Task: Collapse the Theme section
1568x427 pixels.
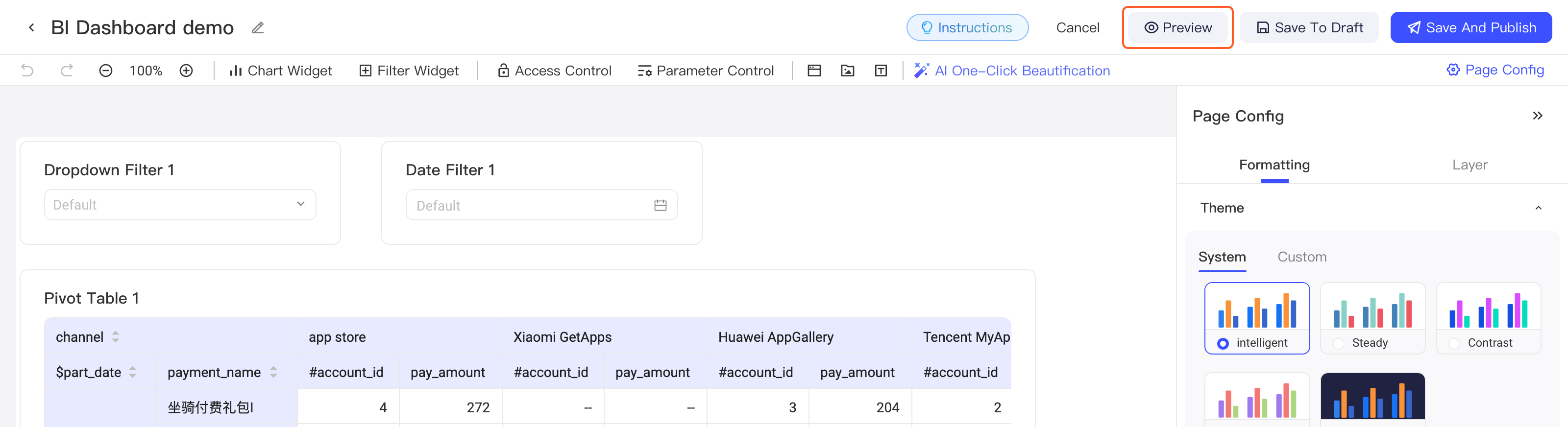Action: [x=1538, y=208]
